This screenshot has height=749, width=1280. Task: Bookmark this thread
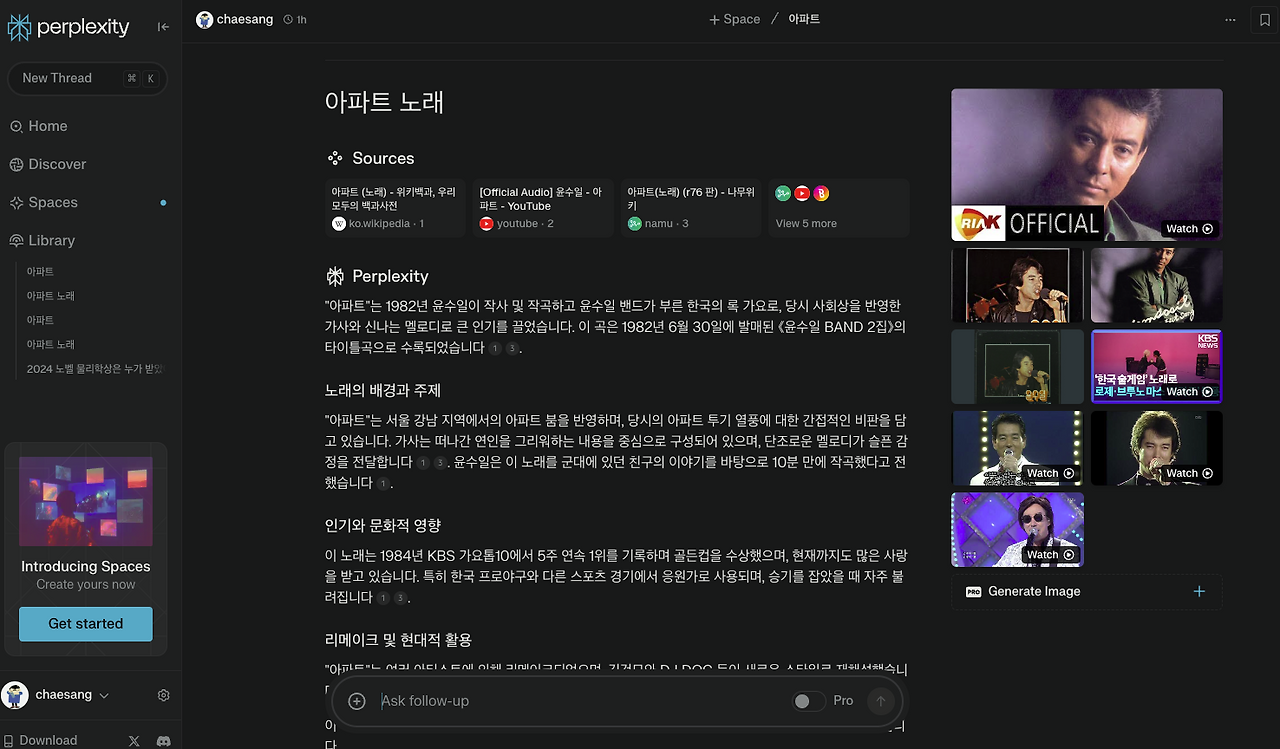pos(1265,19)
